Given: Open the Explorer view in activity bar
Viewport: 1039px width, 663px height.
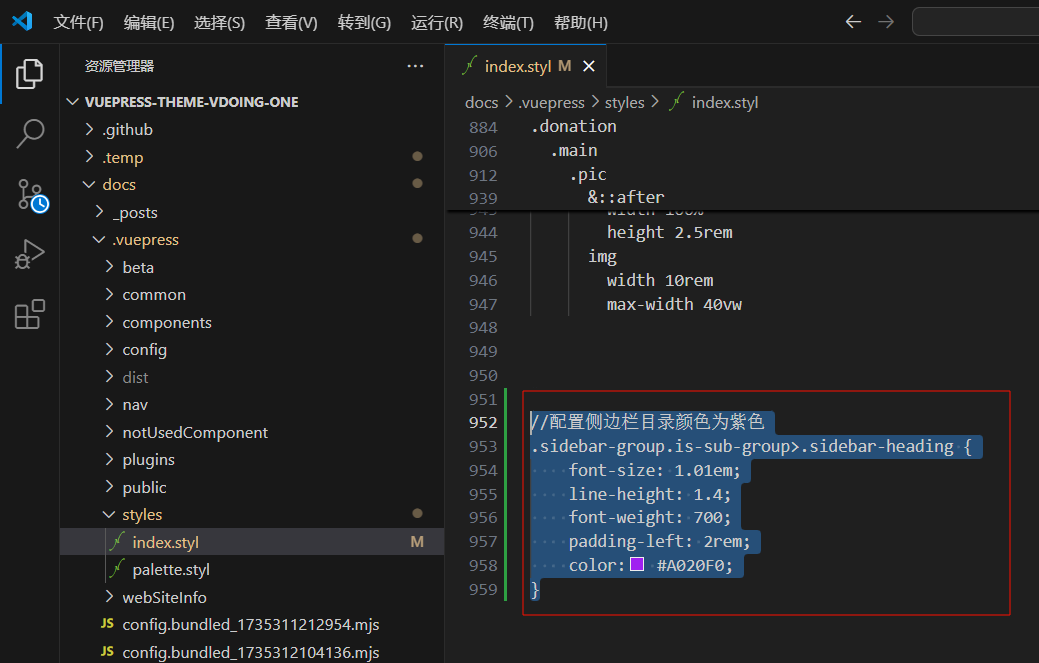Looking at the screenshot, I should [29, 74].
